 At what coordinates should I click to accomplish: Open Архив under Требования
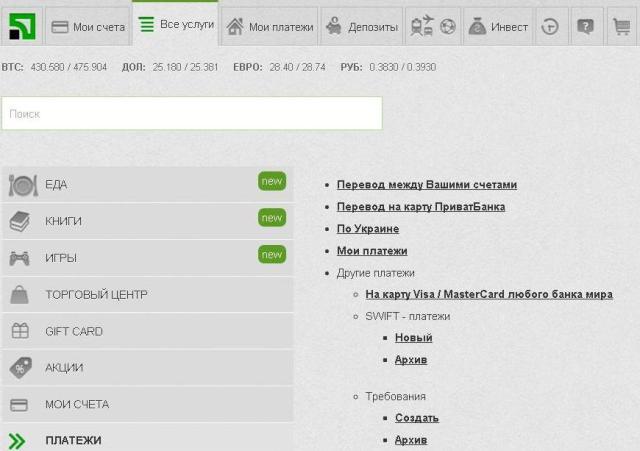411,440
